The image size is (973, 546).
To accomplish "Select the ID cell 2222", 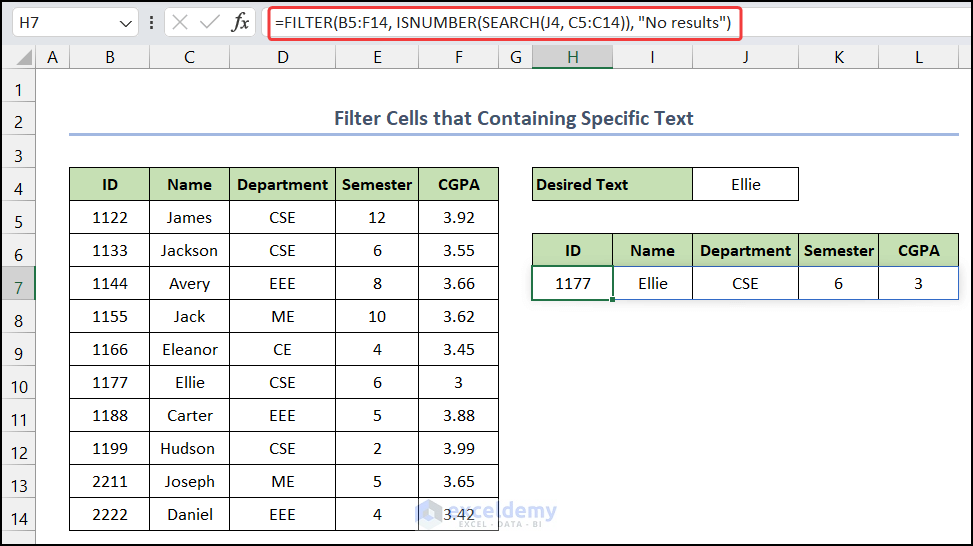I will click(x=109, y=514).
